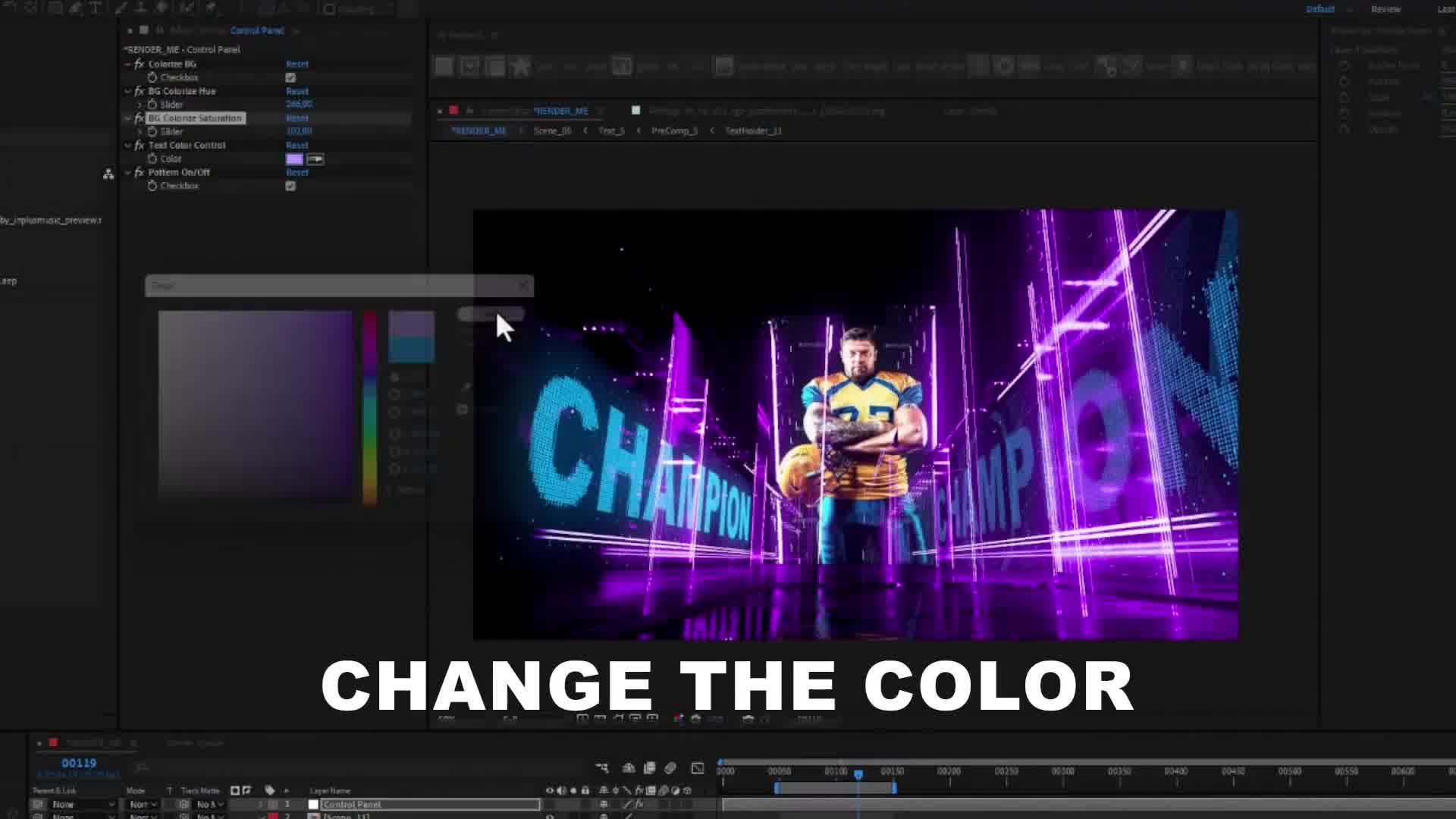Expand the Slider under BG Colorize Hue
This screenshot has height=819, width=1456.
click(x=140, y=105)
